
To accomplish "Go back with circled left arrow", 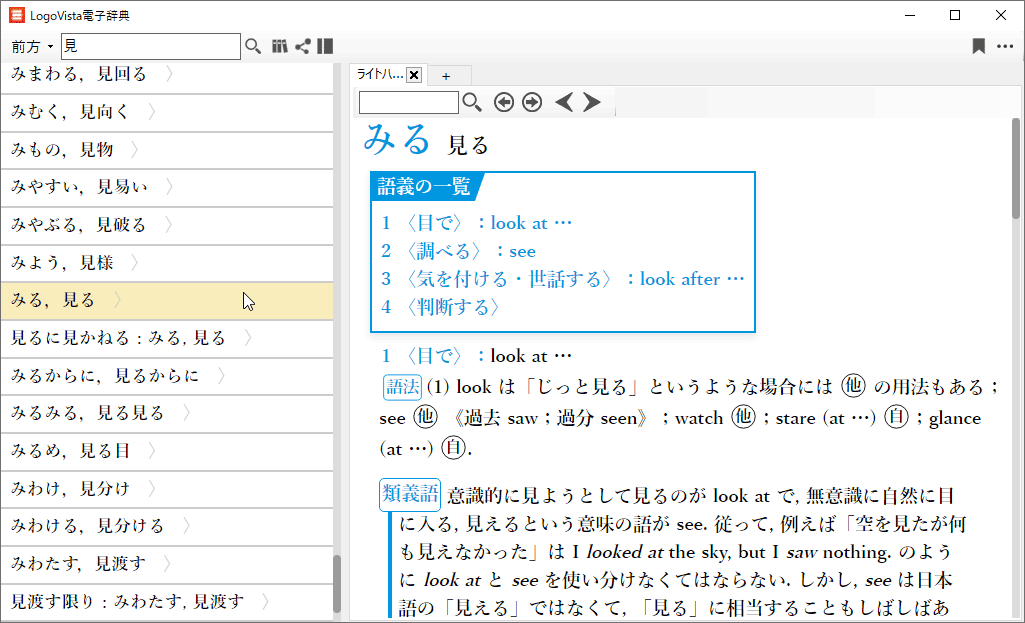I will [x=503, y=102].
